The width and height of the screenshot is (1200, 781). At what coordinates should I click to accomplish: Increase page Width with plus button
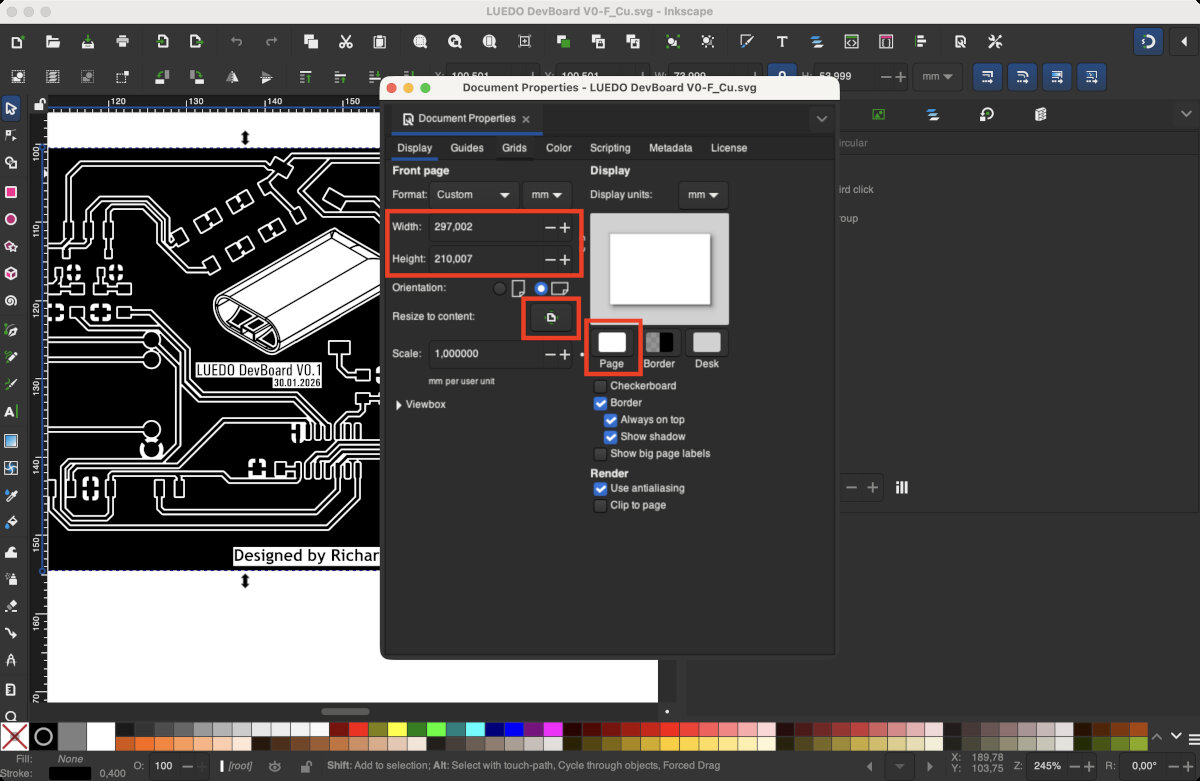click(x=565, y=228)
